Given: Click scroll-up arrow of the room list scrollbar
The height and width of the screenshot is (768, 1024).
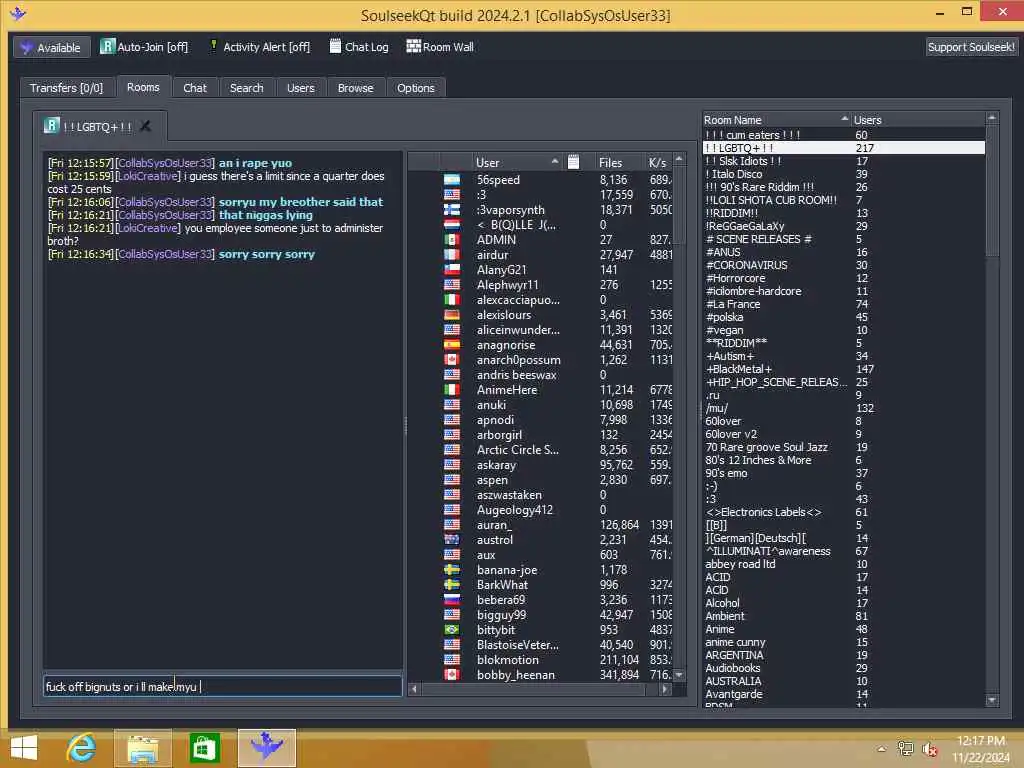Looking at the screenshot, I should pos(992,118).
